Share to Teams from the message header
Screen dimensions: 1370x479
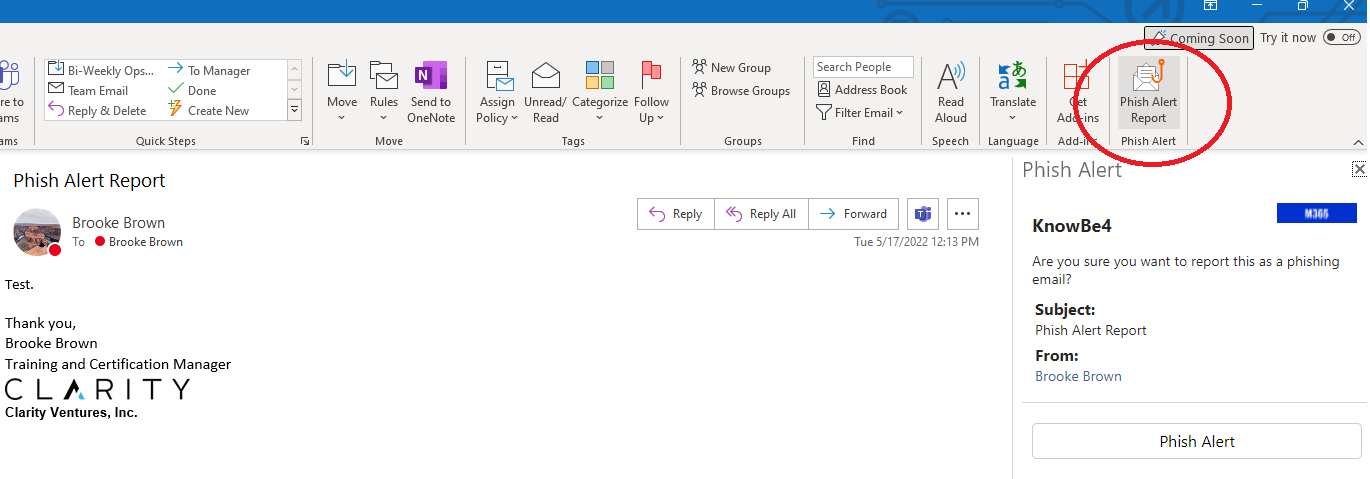923,213
